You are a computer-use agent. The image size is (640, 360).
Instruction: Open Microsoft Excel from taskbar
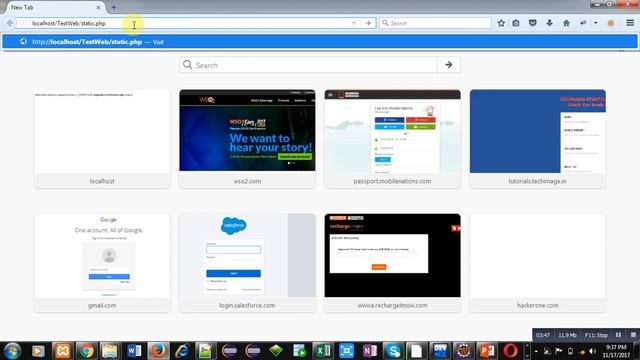(323, 351)
